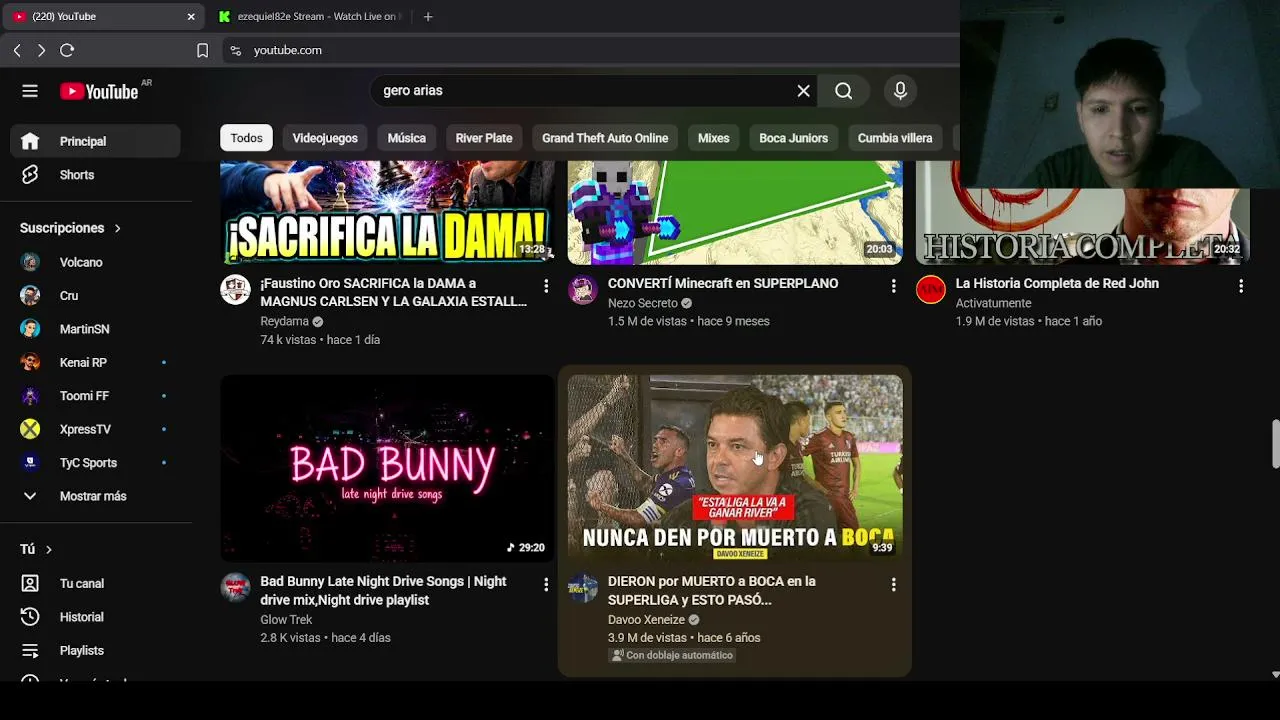Start voice search with the microphone
Screen dimensions: 1280x720
[900, 91]
